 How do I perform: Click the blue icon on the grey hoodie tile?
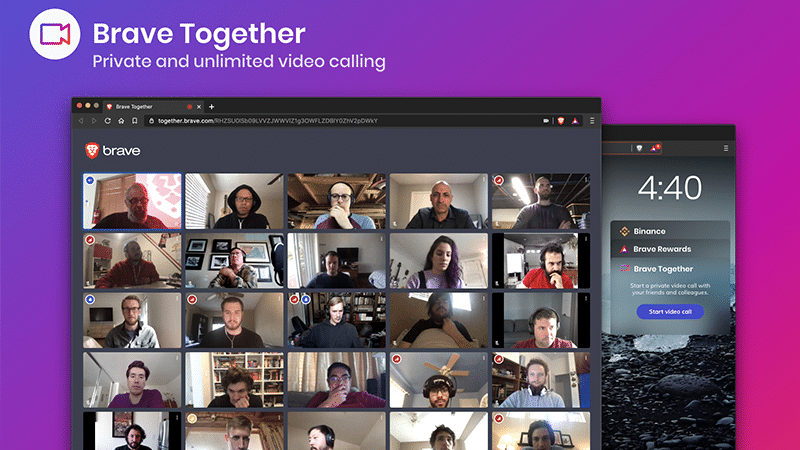click(x=90, y=299)
